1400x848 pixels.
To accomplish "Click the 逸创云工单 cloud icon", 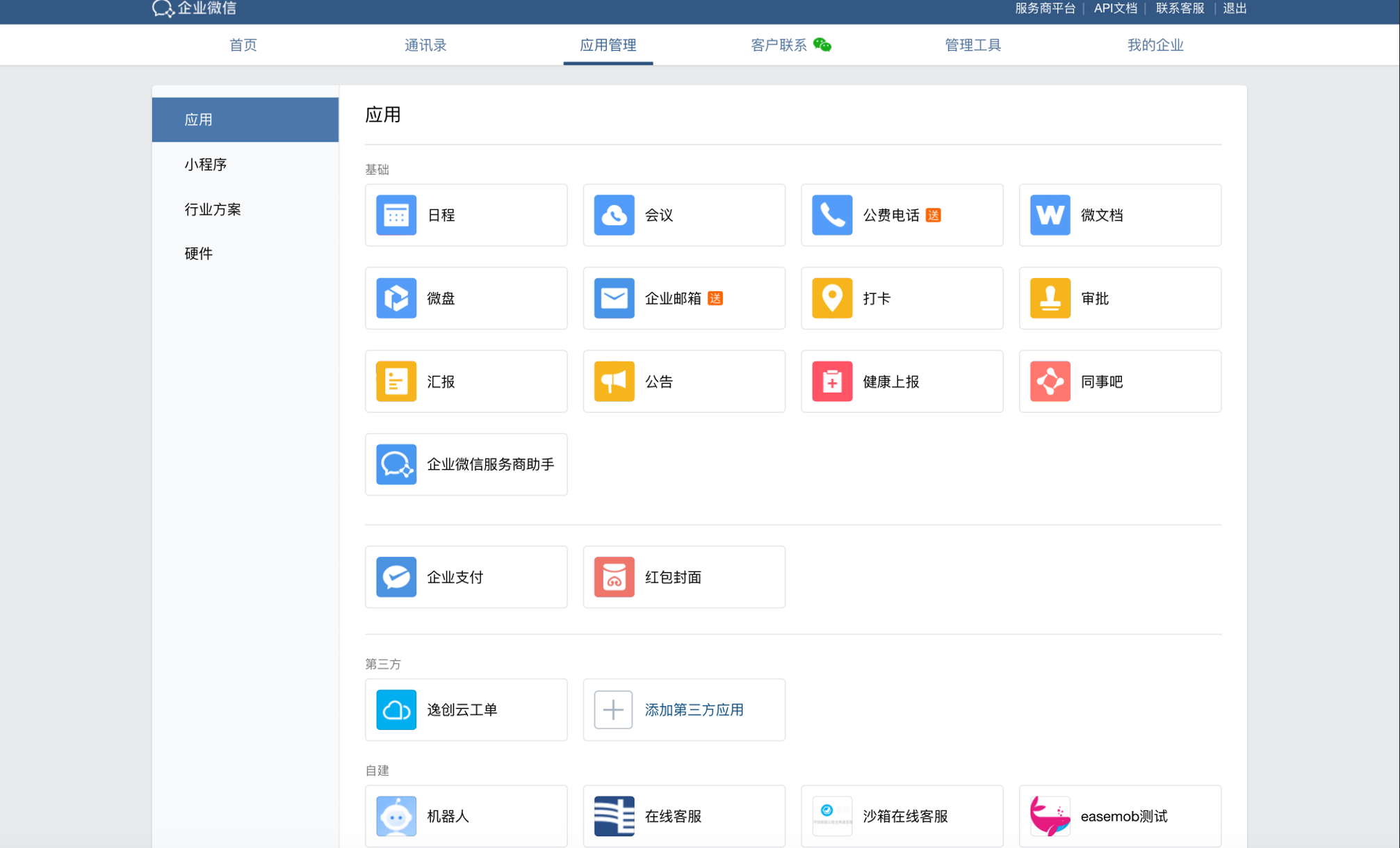I will pos(396,710).
